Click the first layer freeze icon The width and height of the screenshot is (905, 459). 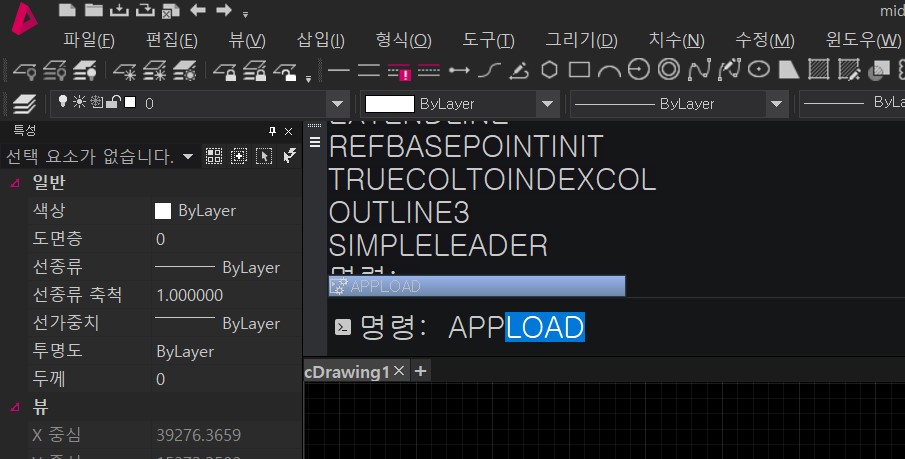coord(124,71)
